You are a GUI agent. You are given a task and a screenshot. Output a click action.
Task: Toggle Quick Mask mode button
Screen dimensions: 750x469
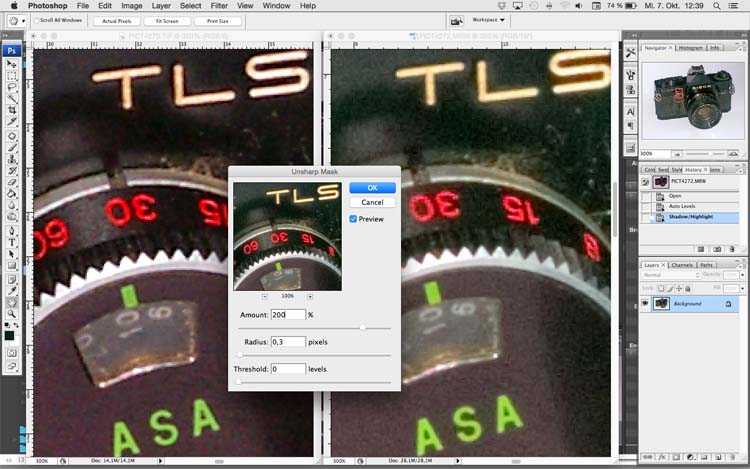[11, 353]
